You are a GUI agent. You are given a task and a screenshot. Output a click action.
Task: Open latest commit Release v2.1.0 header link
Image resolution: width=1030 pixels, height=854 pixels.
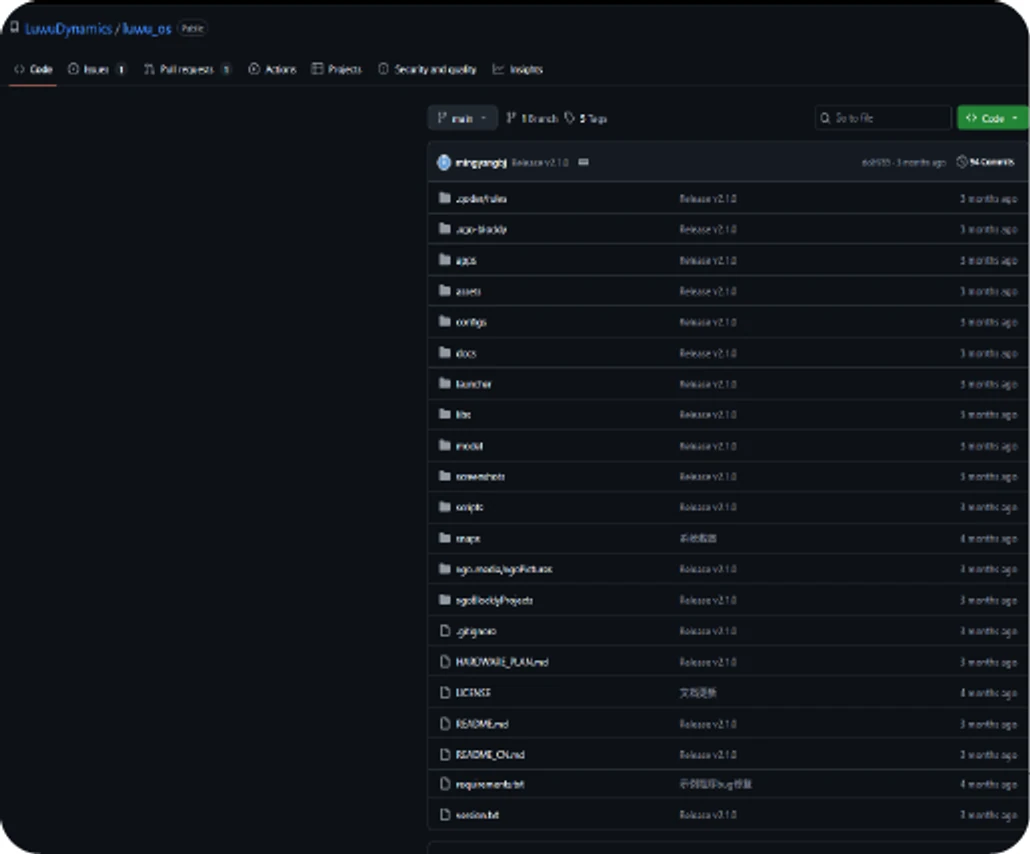coord(540,162)
